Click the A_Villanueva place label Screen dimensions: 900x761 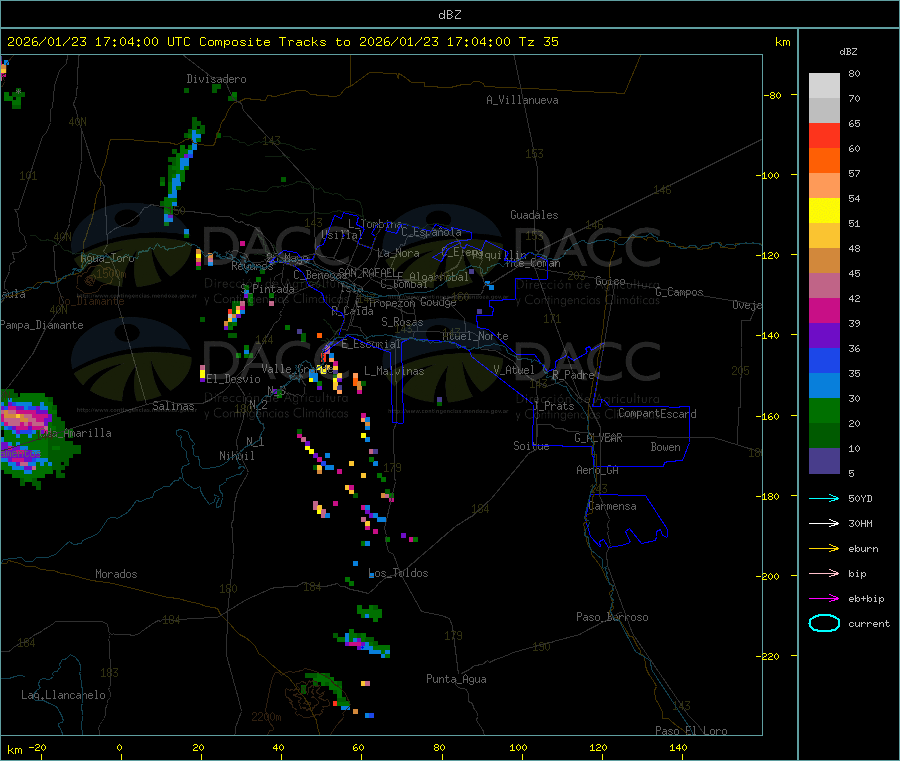(x=522, y=100)
